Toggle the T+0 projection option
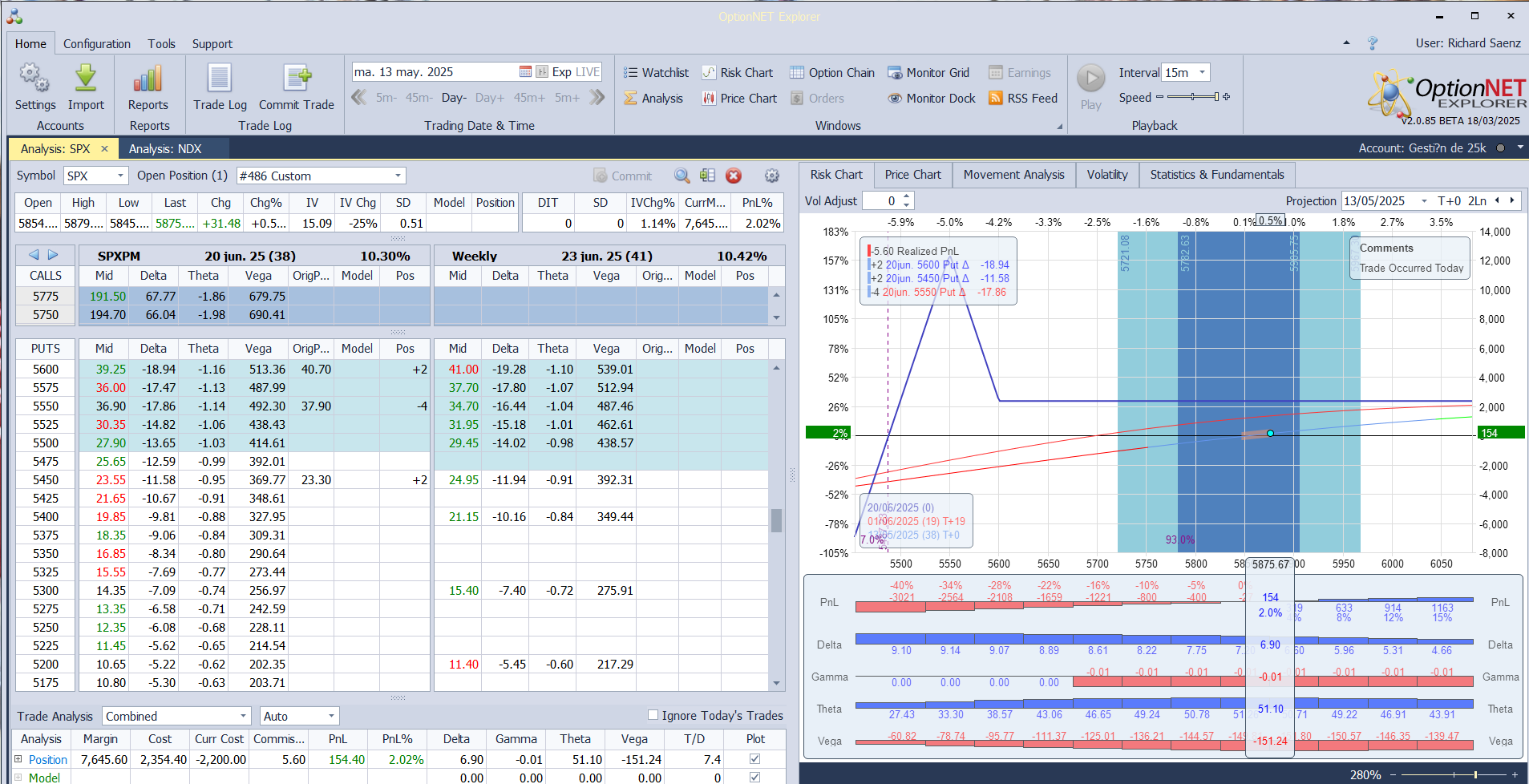 [x=1450, y=200]
